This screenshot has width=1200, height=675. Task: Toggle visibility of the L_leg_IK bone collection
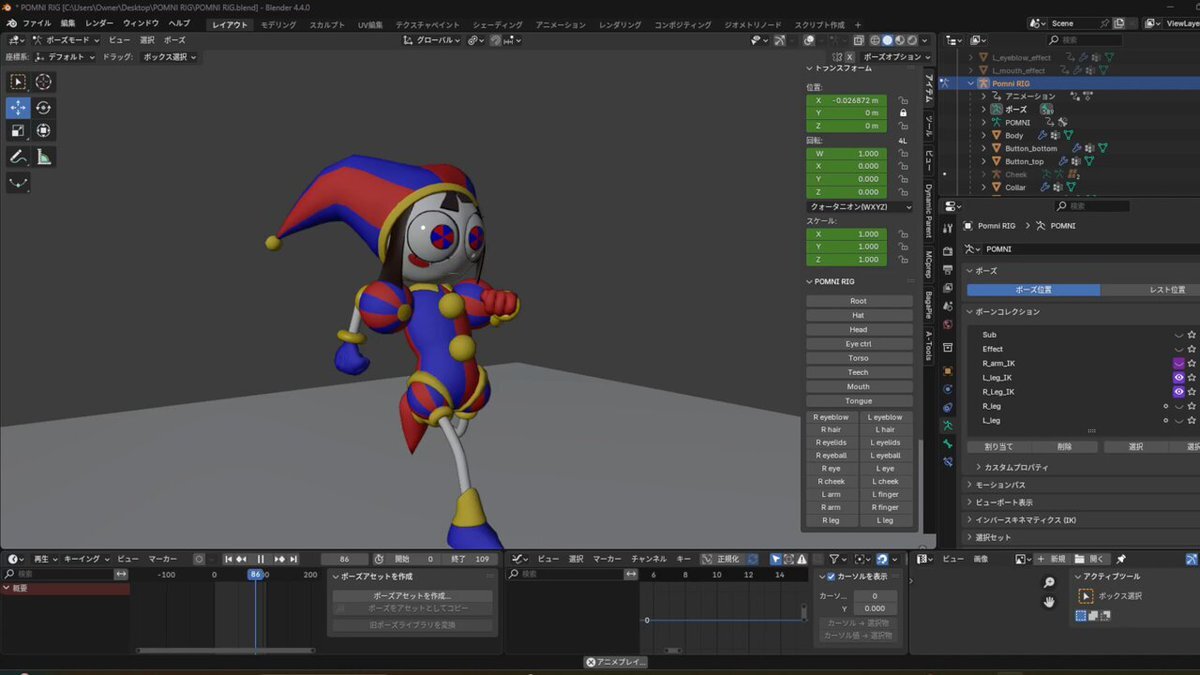click(1178, 378)
